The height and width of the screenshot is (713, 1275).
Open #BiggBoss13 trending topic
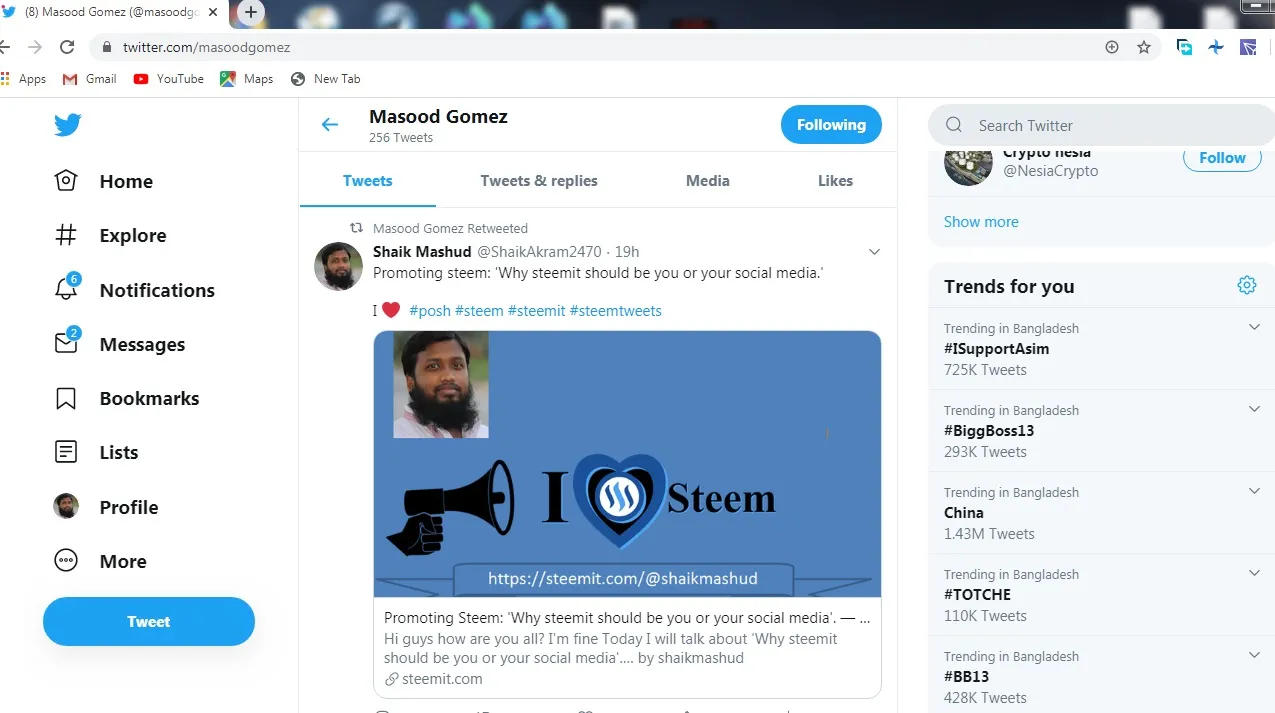(989, 431)
